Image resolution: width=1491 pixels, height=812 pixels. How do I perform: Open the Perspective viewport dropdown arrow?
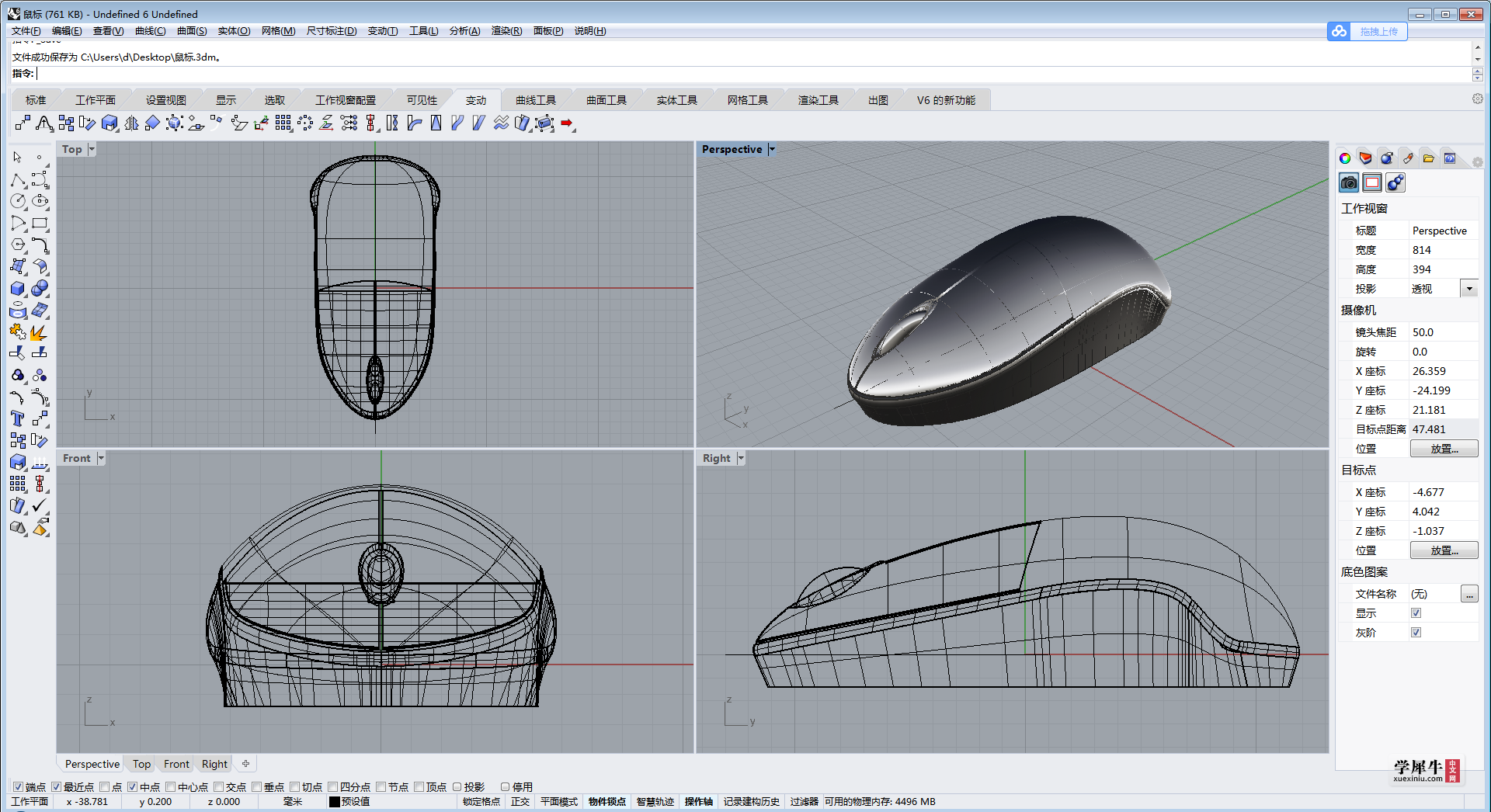tap(772, 149)
